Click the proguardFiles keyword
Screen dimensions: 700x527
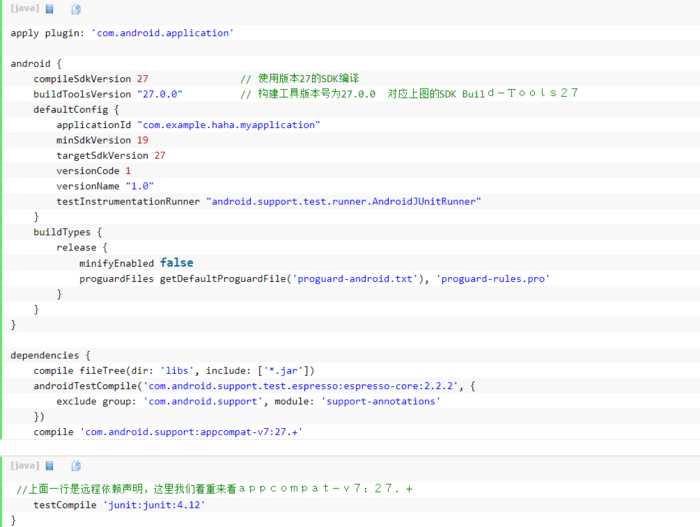[117, 279]
